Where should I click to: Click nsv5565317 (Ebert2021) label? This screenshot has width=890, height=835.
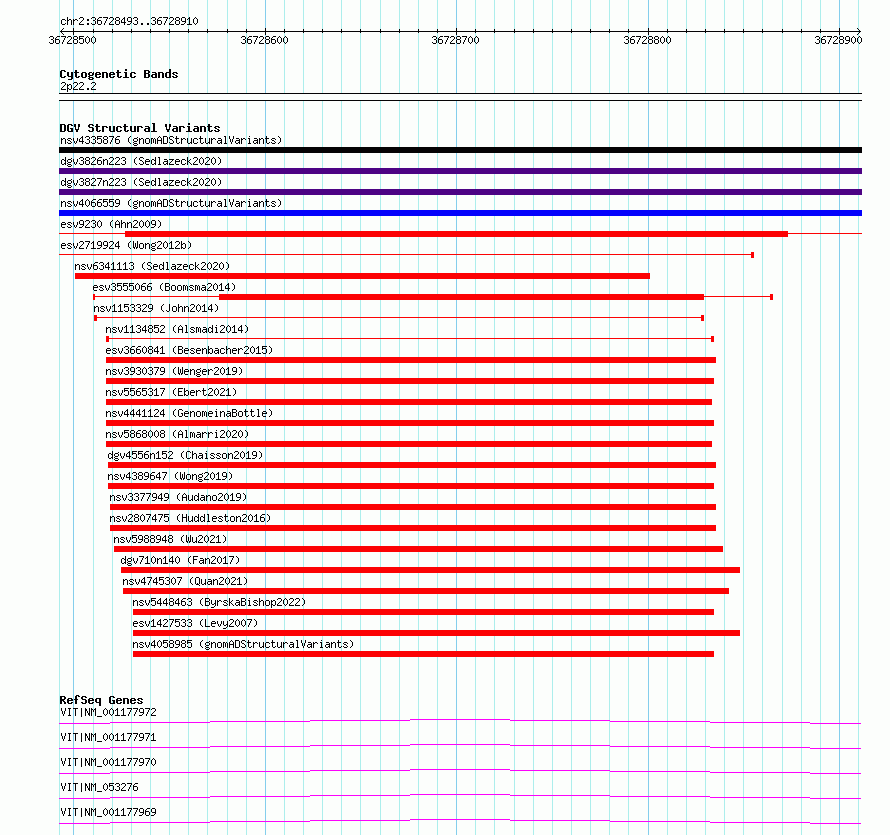pyautogui.click(x=171, y=392)
